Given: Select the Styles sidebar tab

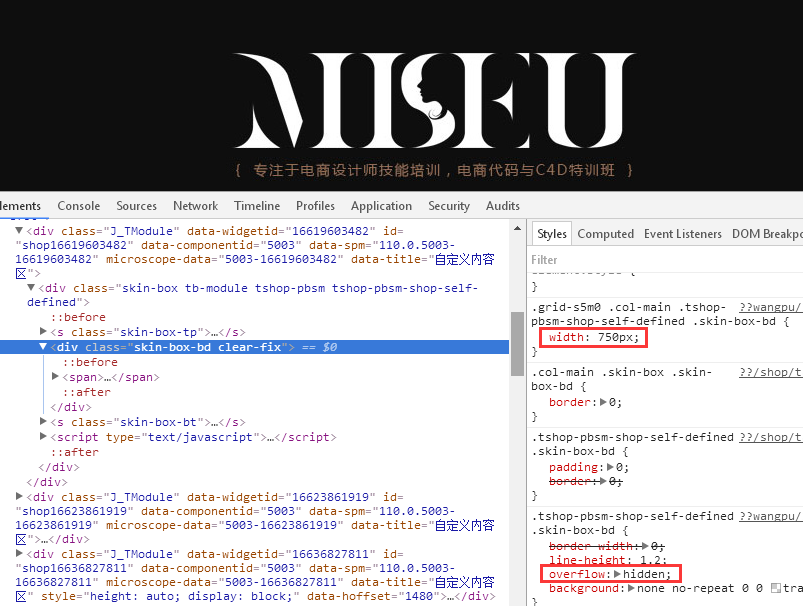Looking at the screenshot, I should (552, 234).
